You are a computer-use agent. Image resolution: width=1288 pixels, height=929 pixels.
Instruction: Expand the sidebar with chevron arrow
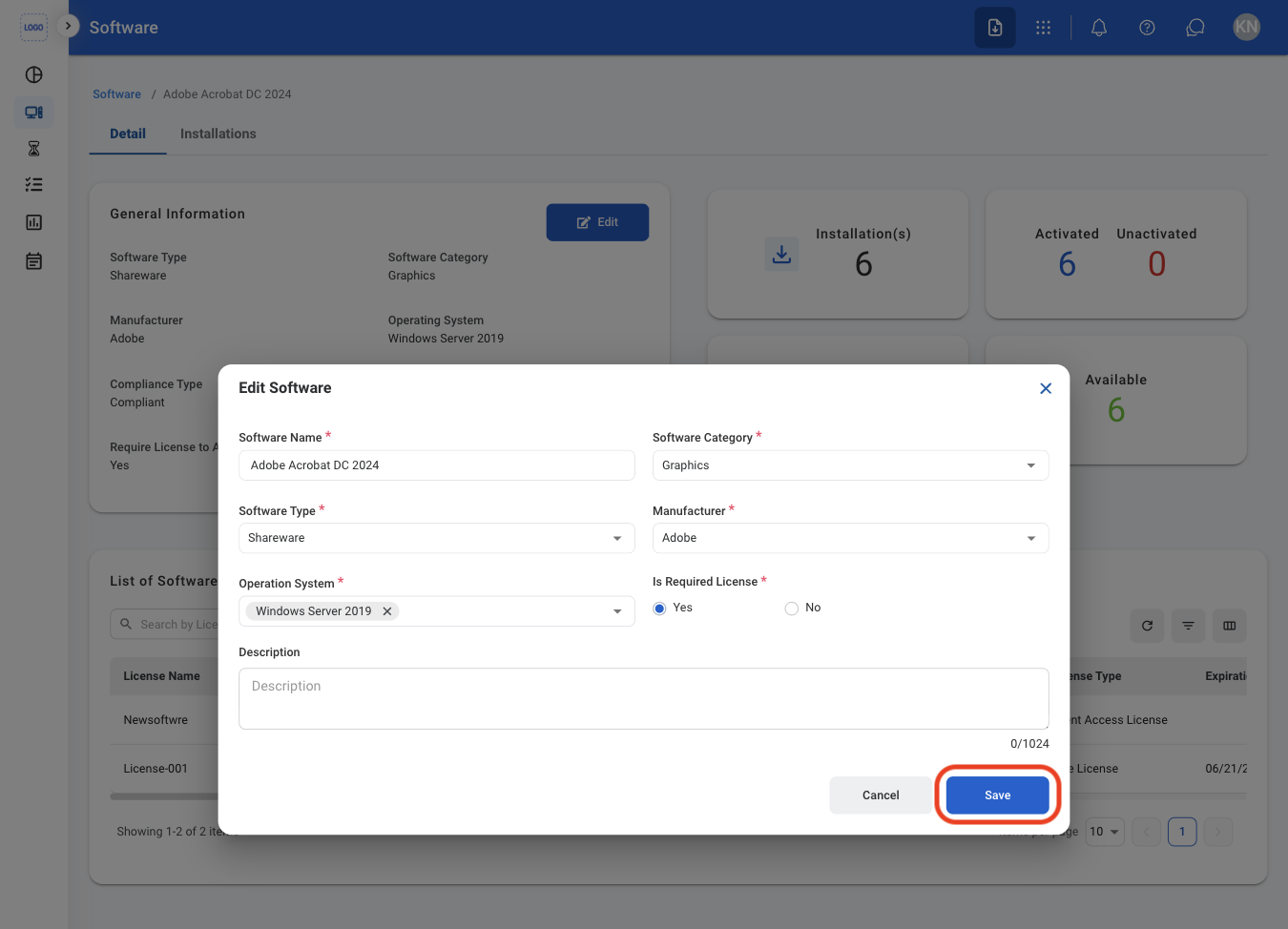68,26
